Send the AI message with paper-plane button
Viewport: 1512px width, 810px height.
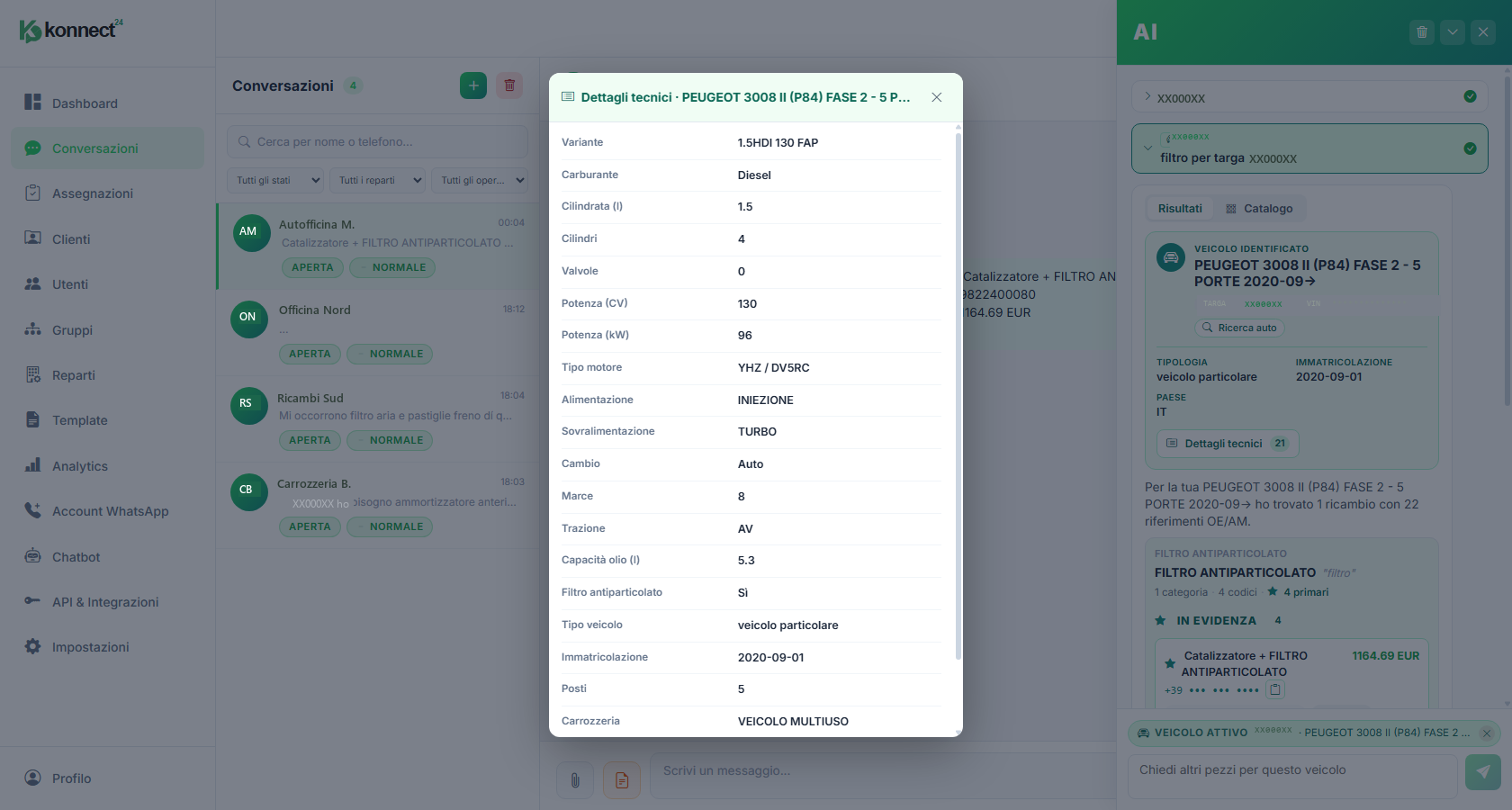pyautogui.click(x=1483, y=771)
